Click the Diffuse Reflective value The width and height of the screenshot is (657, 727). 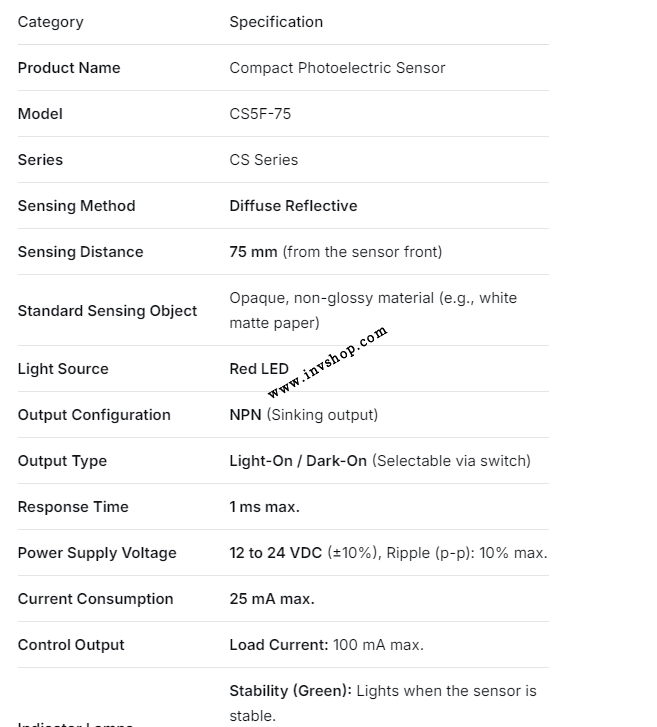click(293, 206)
